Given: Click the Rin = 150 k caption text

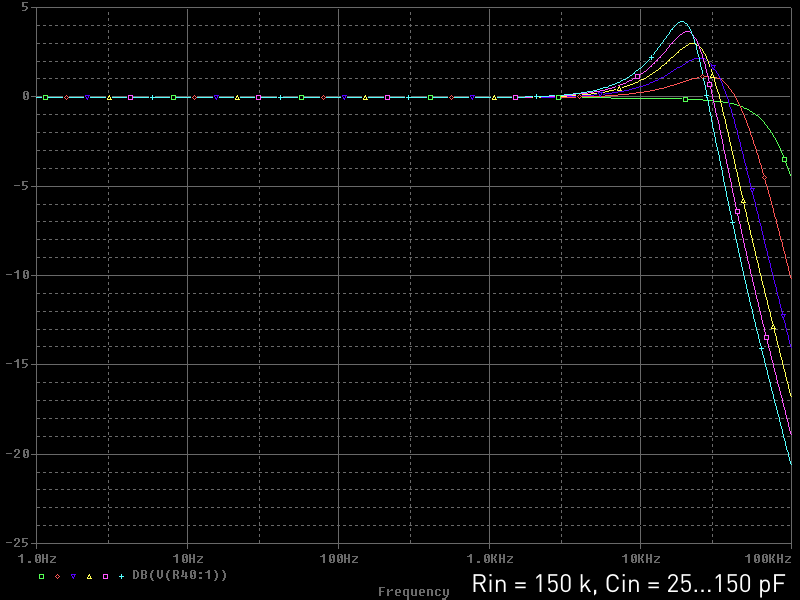Looking at the screenshot, I should click(534, 584).
